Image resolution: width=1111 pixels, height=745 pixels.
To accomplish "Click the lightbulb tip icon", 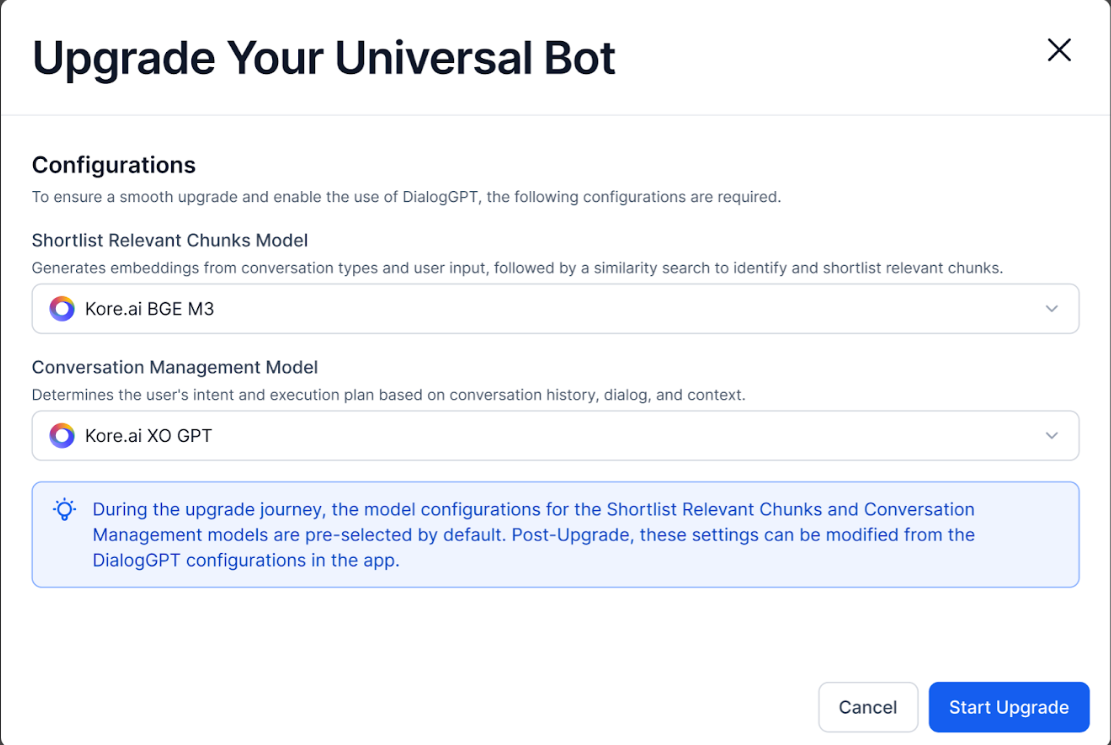I will pyautogui.click(x=64, y=510).
